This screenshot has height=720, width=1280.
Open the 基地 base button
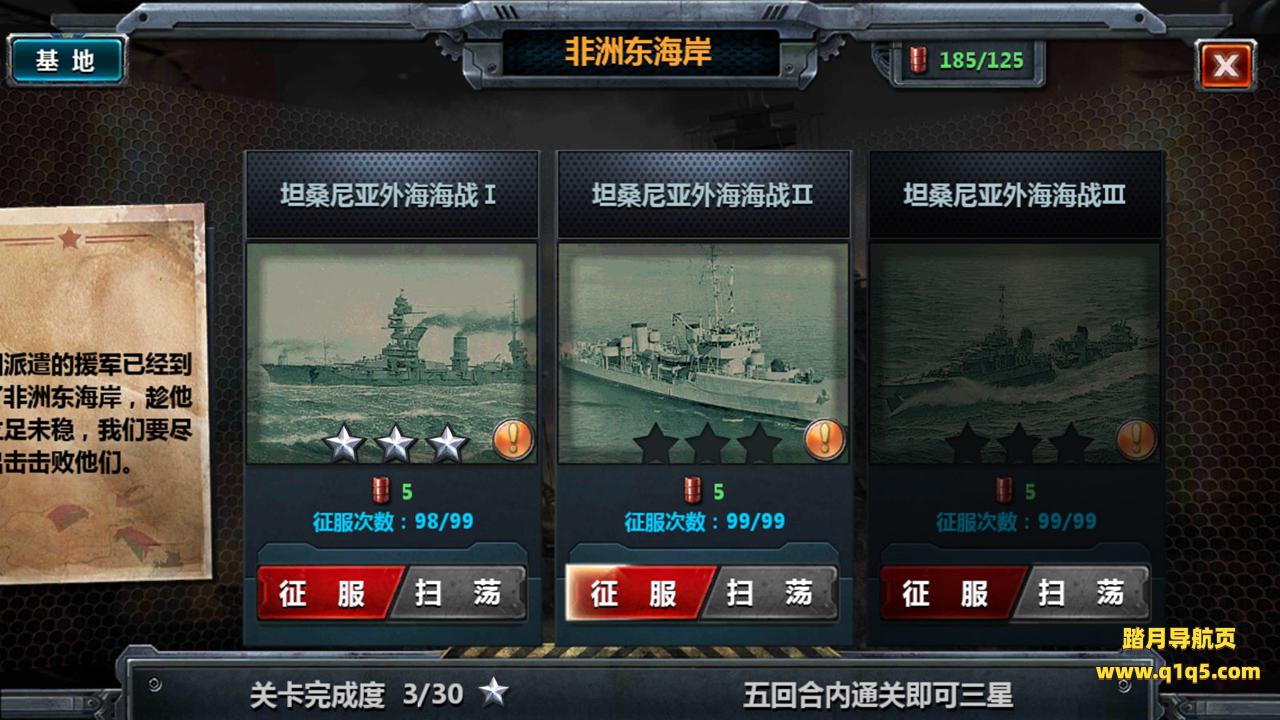tap(67, 60)
